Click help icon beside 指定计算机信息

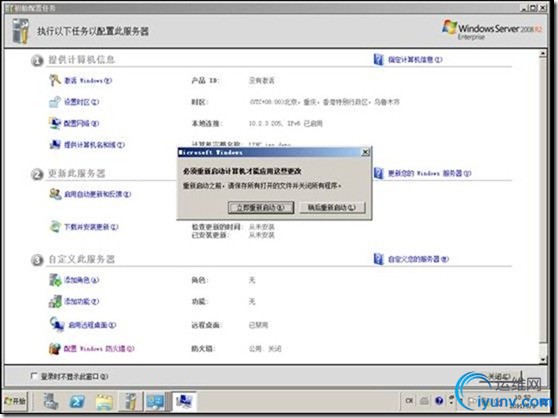pos(379,59)
